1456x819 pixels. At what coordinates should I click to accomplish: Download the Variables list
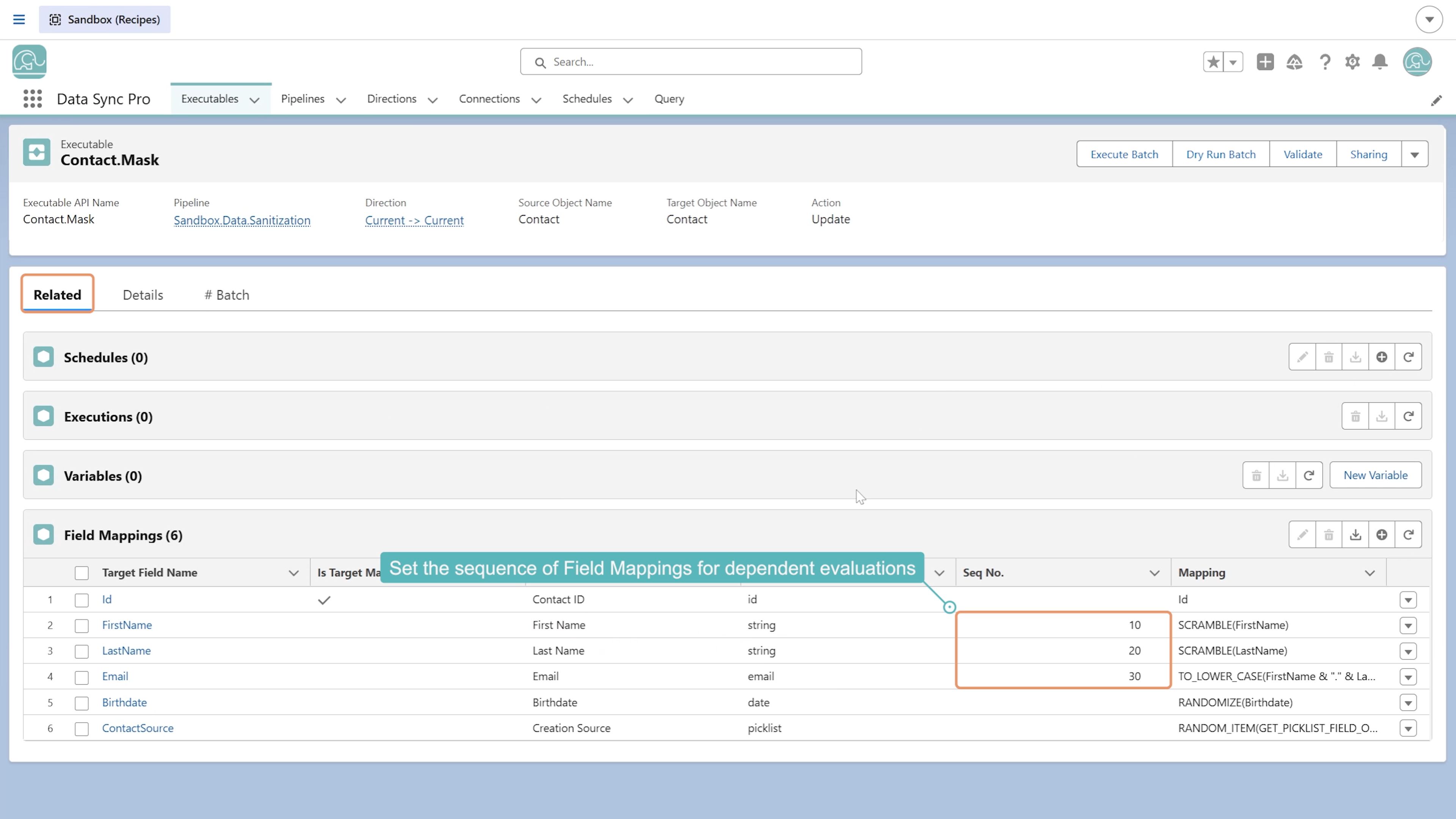pos(1282,475)
